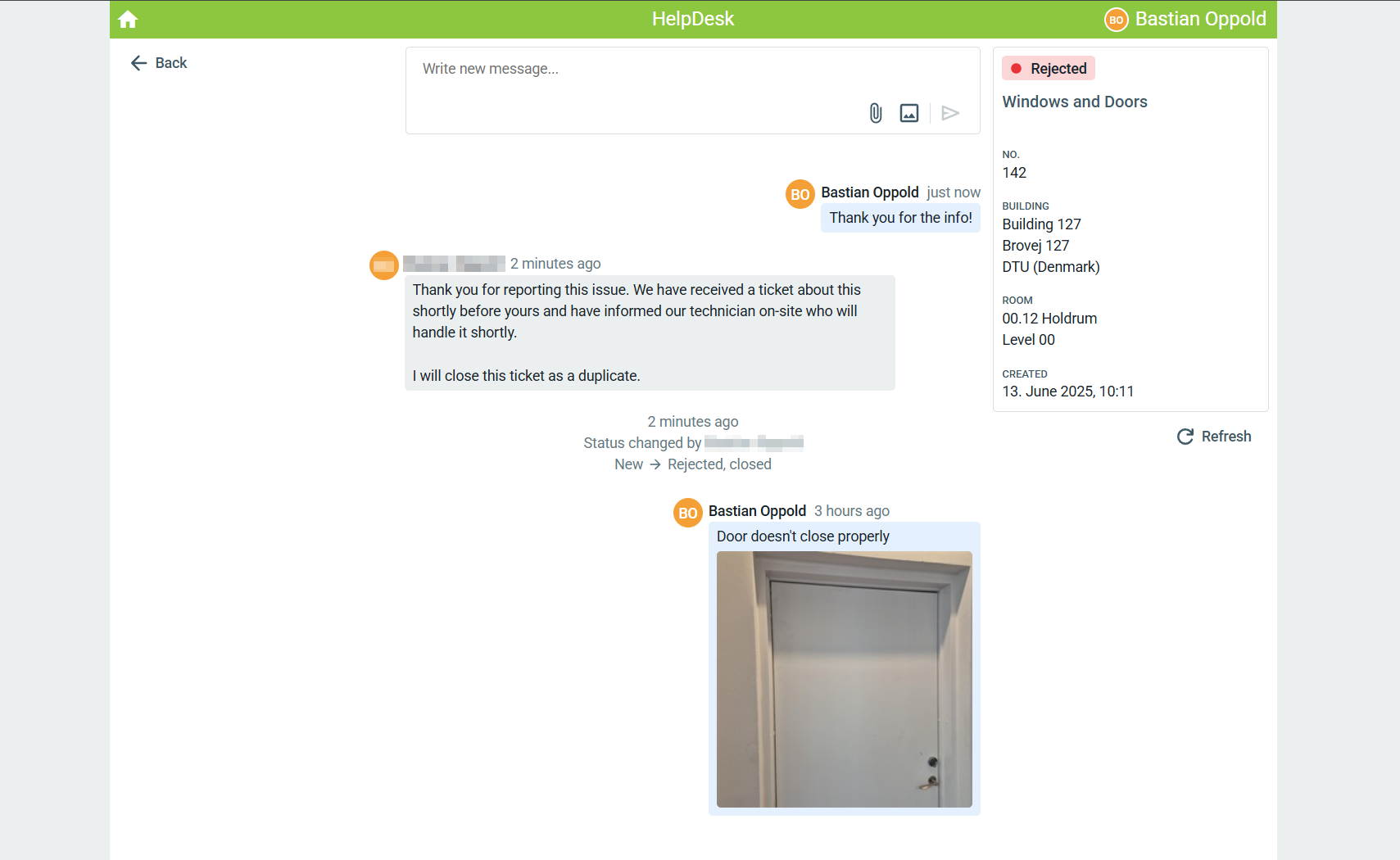1400x860 pixels.
Task: Click Bastian Oppold's name in the header
Action: (1201, 19)
